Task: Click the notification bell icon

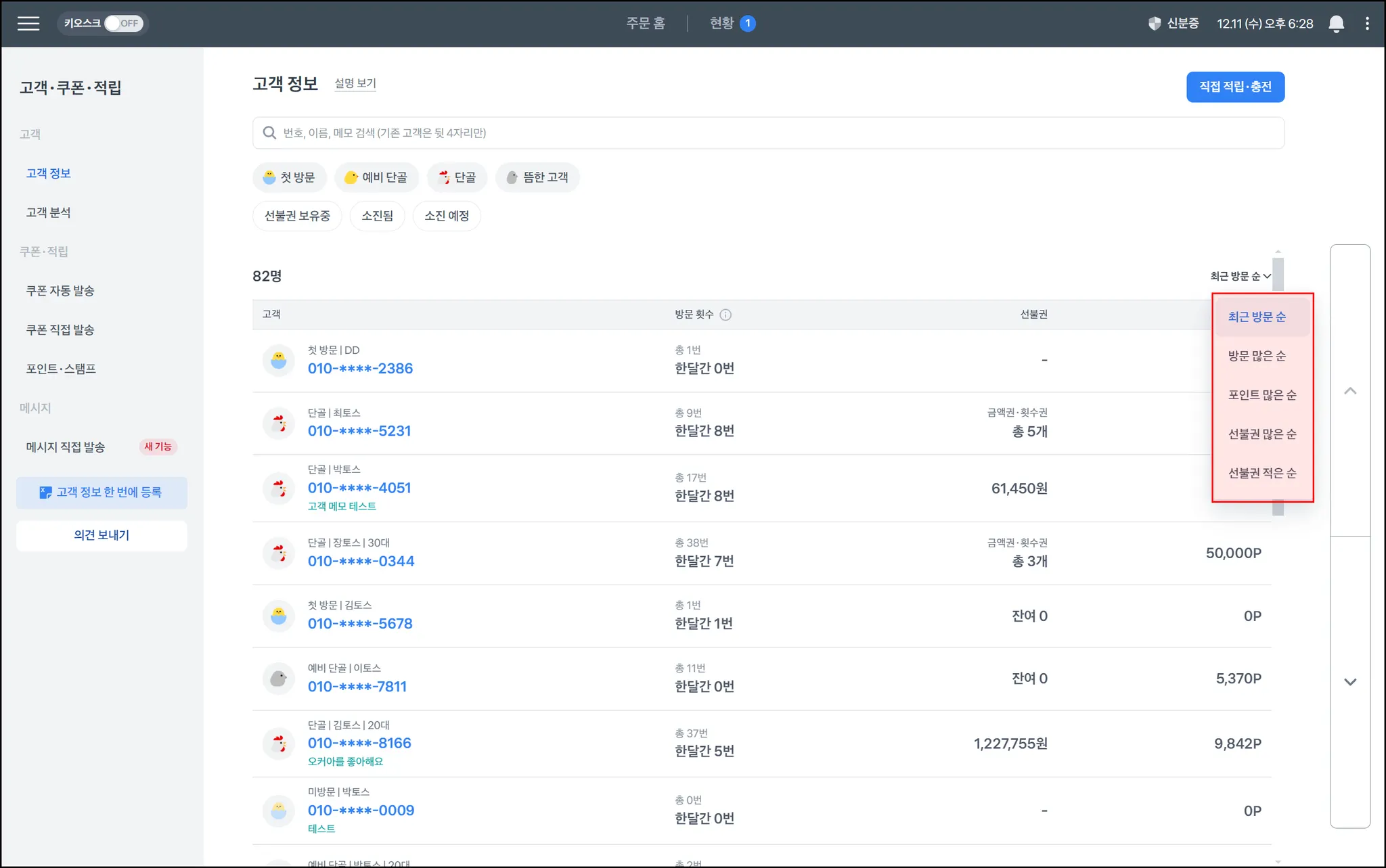Action: click(x=1336, y=24)
